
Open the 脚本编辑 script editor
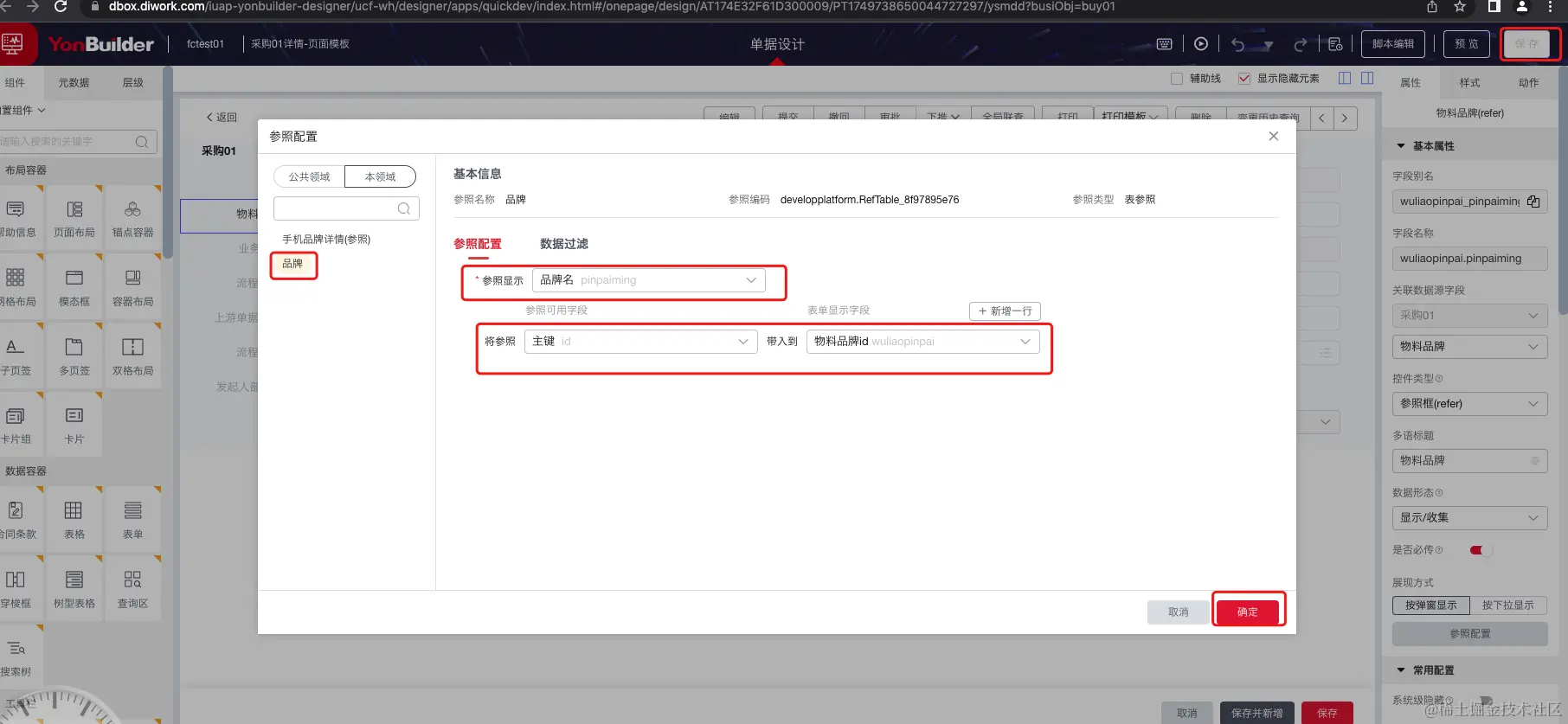click(1392, 44)
